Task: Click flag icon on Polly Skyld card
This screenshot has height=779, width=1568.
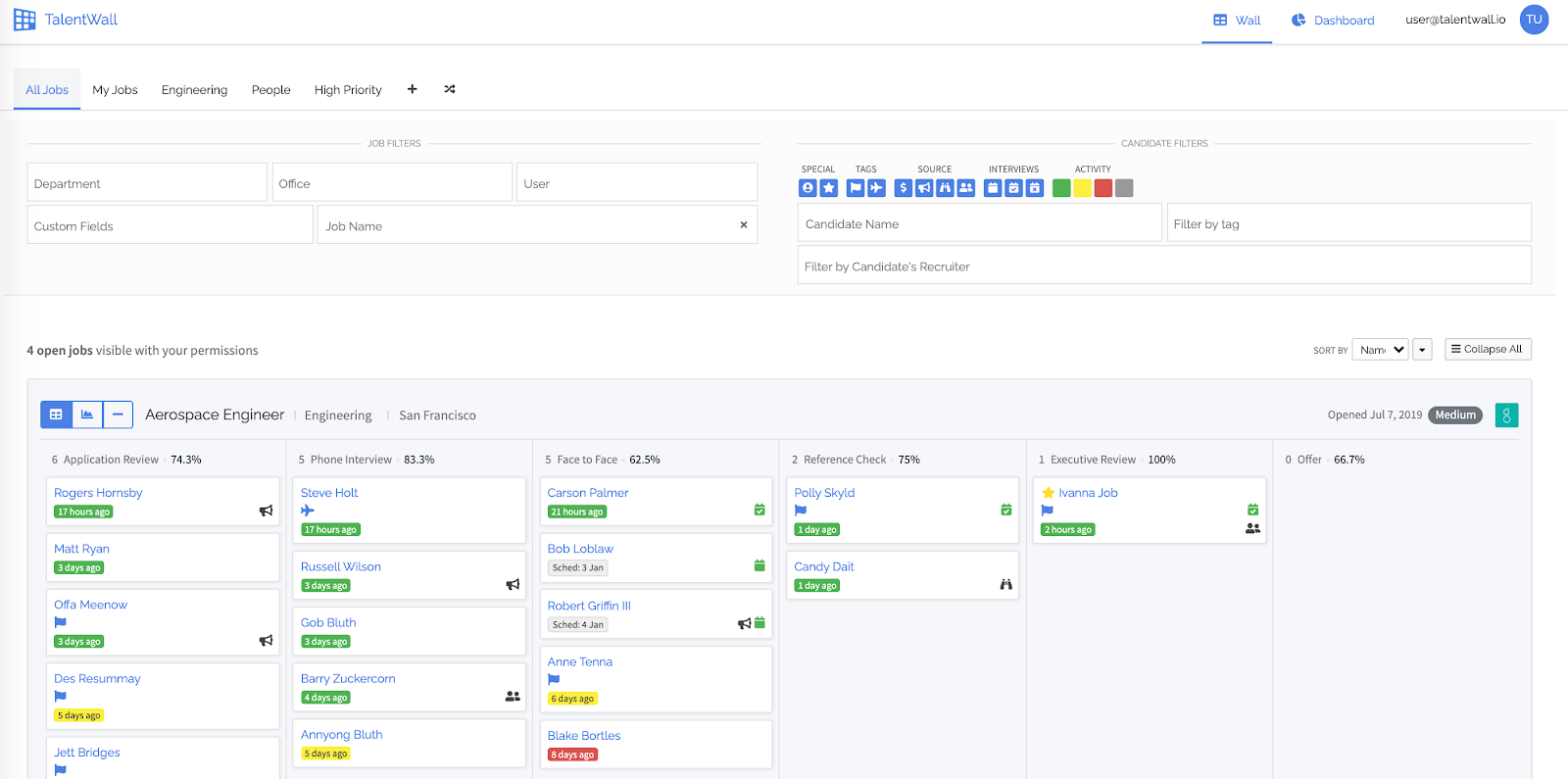Action: click(801, 511)
